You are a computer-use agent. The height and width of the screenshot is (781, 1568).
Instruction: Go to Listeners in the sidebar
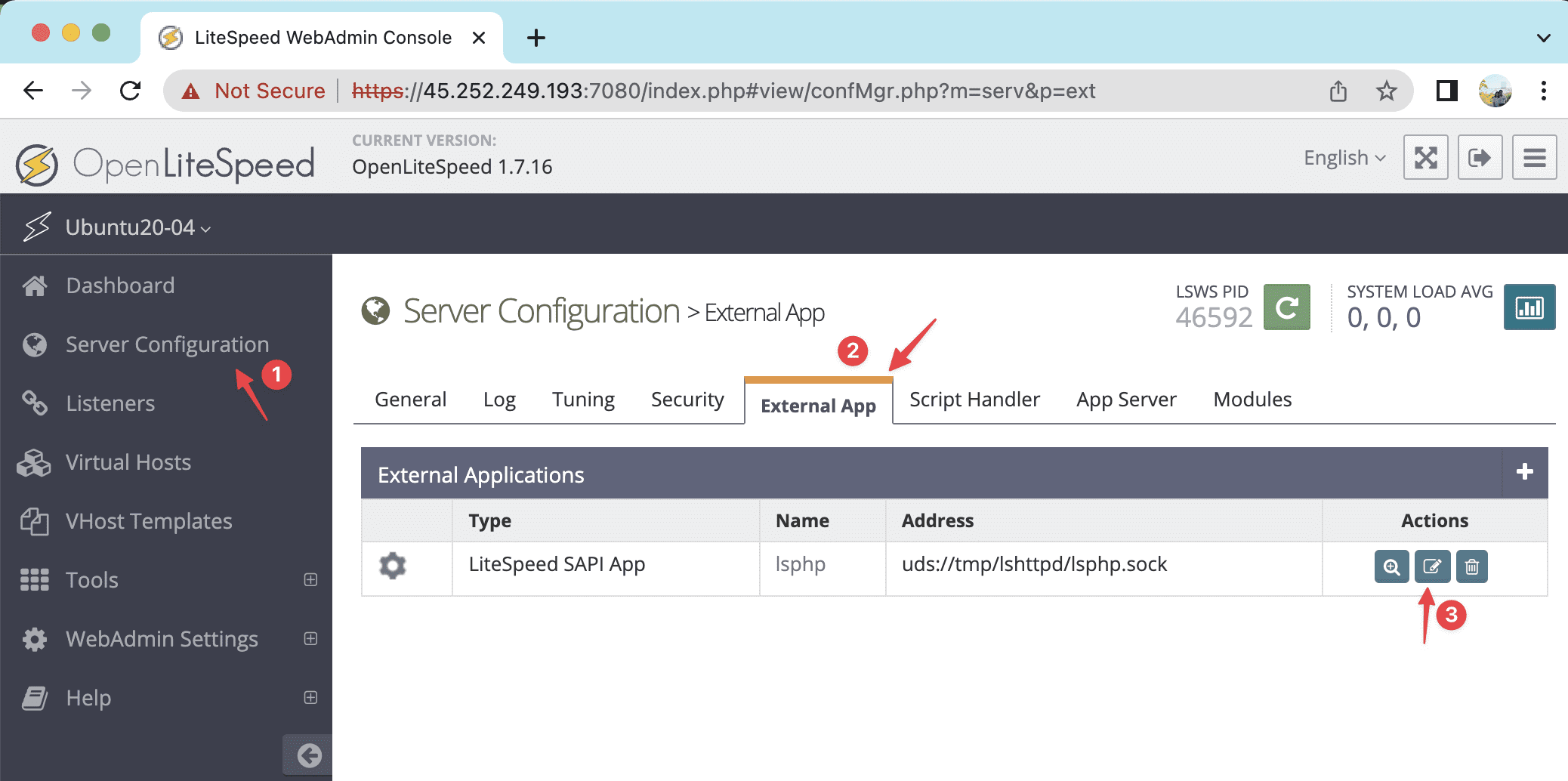click(x=110, y=403)
